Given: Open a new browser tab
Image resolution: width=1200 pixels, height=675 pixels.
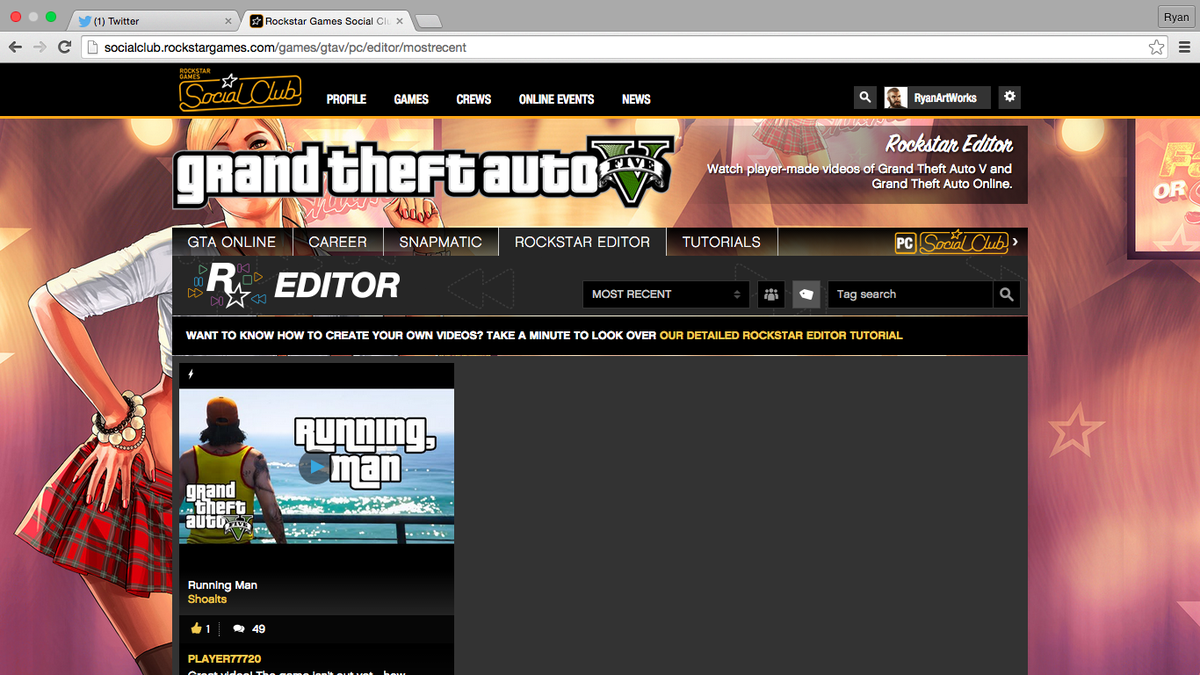Looking at the screenshot, I should (x=428, y=21).
